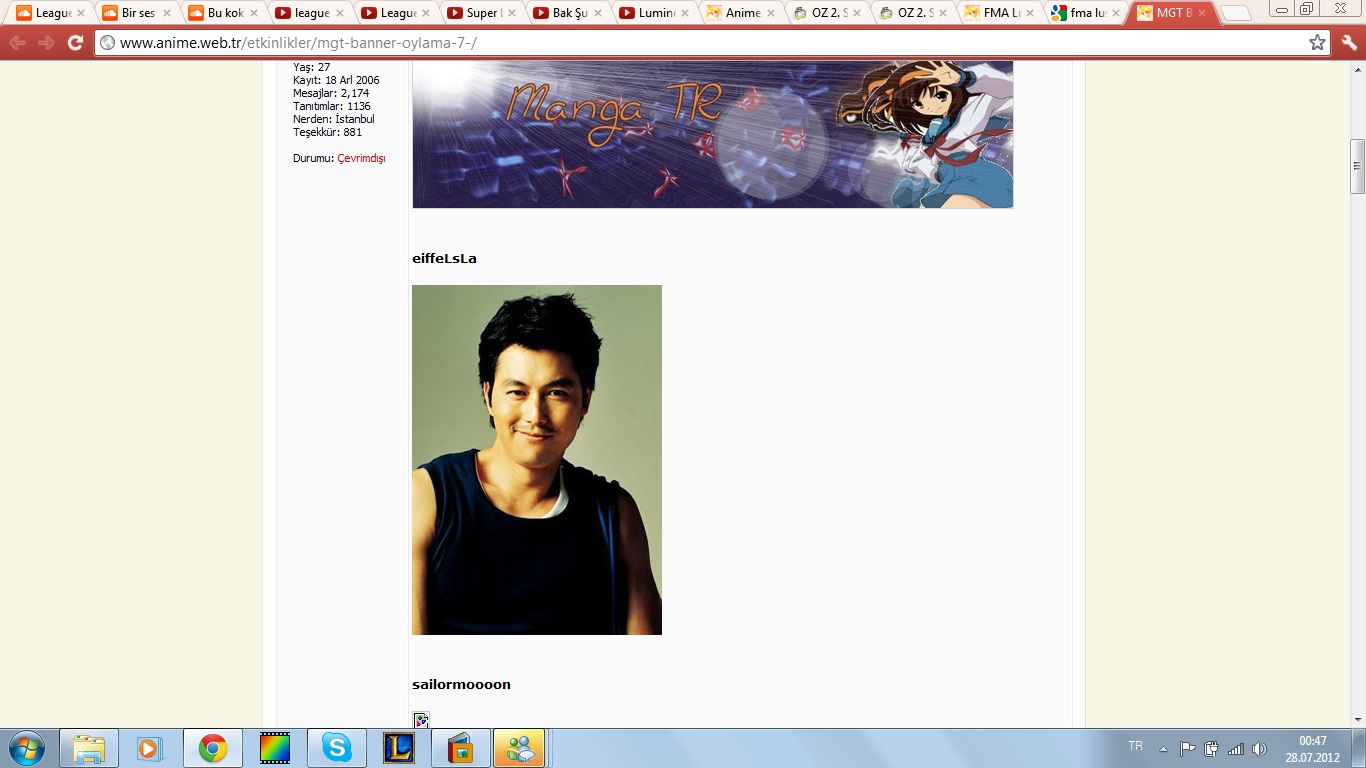This screenshot has width=1366, height=768.
Task: Click the 'eiffeLsLa' username heading
Action: [x=444, y=258]
